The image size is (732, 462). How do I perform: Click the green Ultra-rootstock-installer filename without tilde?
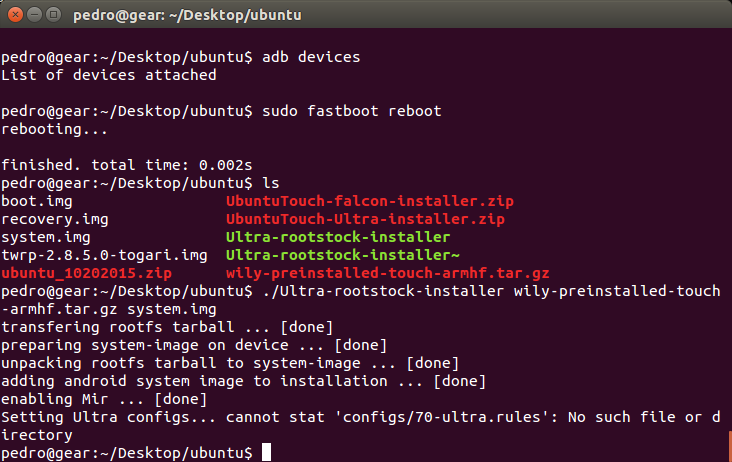click(338, 237)
